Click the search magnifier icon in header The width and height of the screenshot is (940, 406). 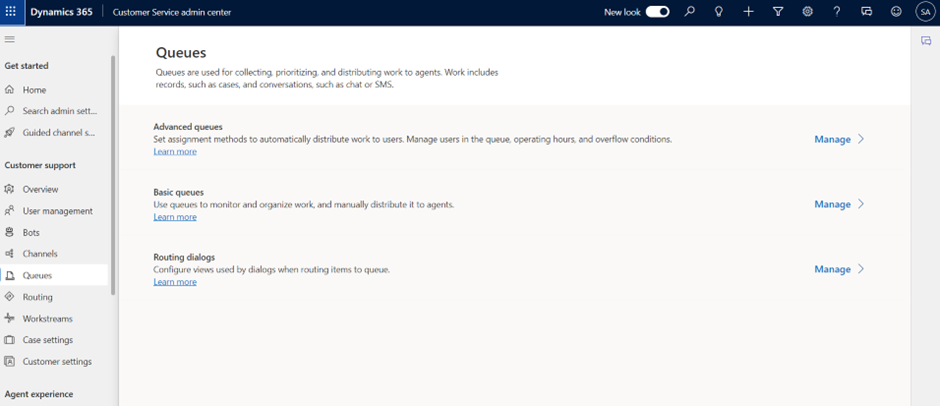tap(690, 12)
